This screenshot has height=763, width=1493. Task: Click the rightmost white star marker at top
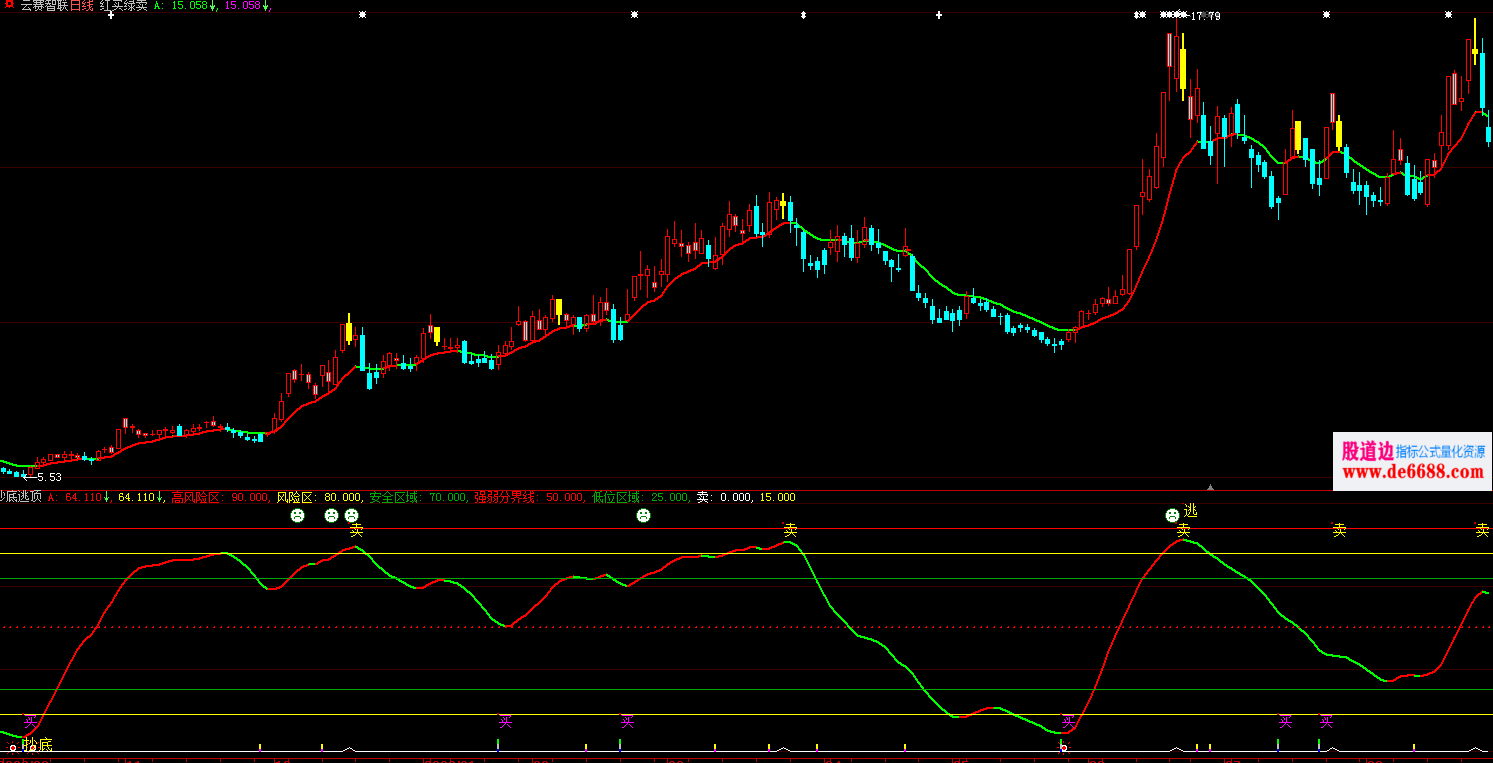(1448, 15)
